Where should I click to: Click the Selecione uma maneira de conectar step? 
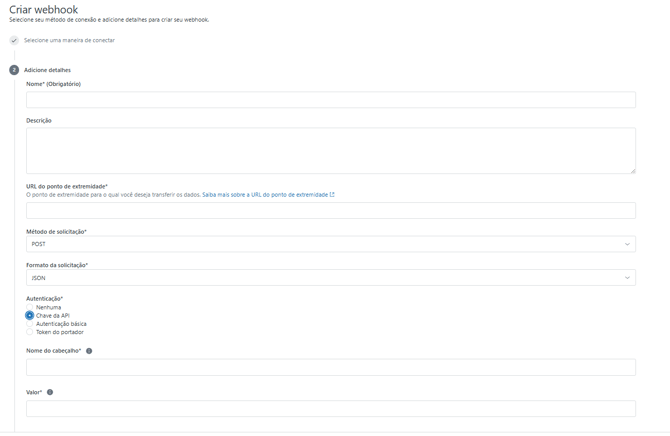69,40
